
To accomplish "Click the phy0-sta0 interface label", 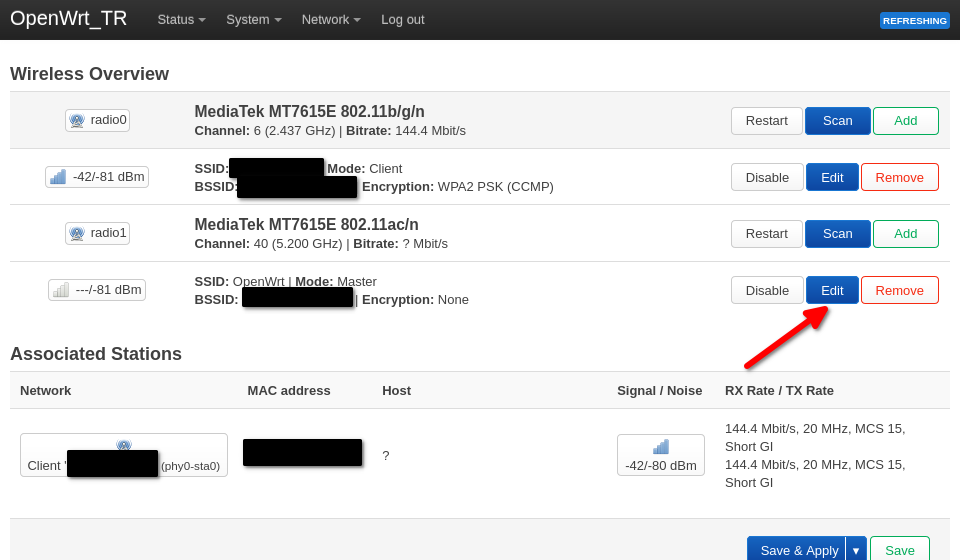I will pyautogui.click(x=190, y=466).
